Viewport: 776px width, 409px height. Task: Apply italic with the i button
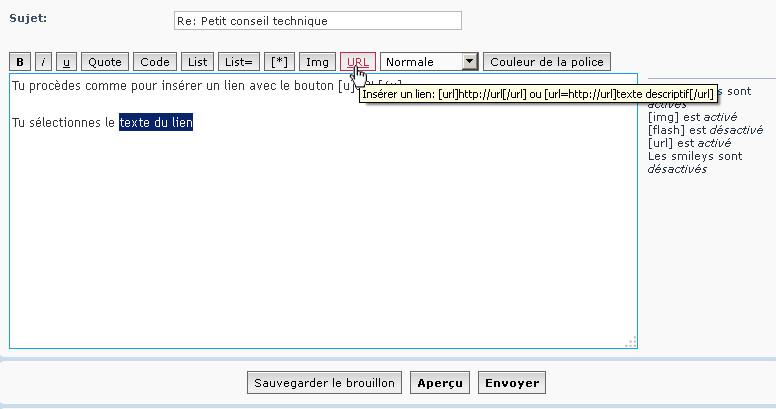(x=44, y=62)
